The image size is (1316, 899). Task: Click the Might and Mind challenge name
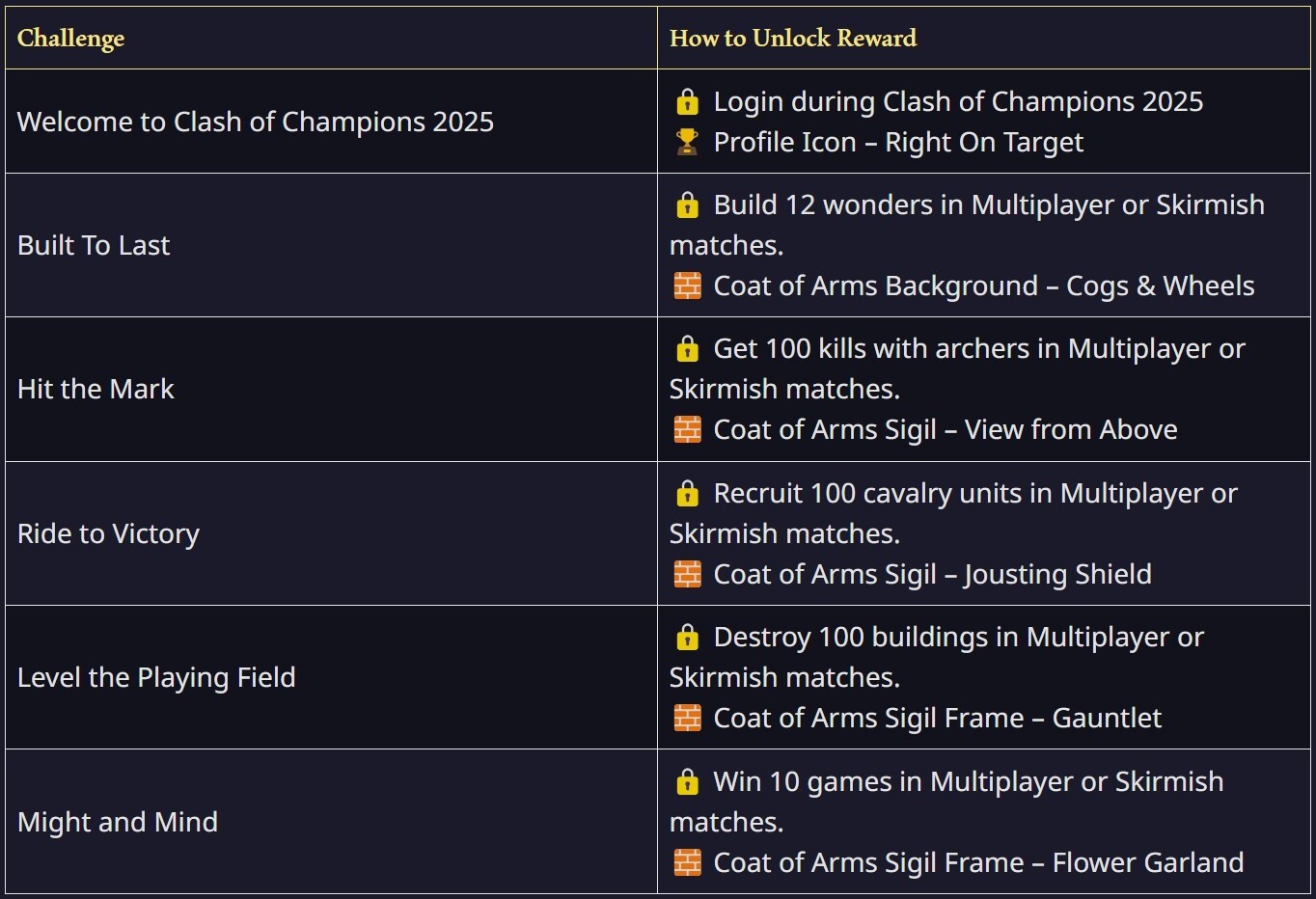(x=118, y=822)
